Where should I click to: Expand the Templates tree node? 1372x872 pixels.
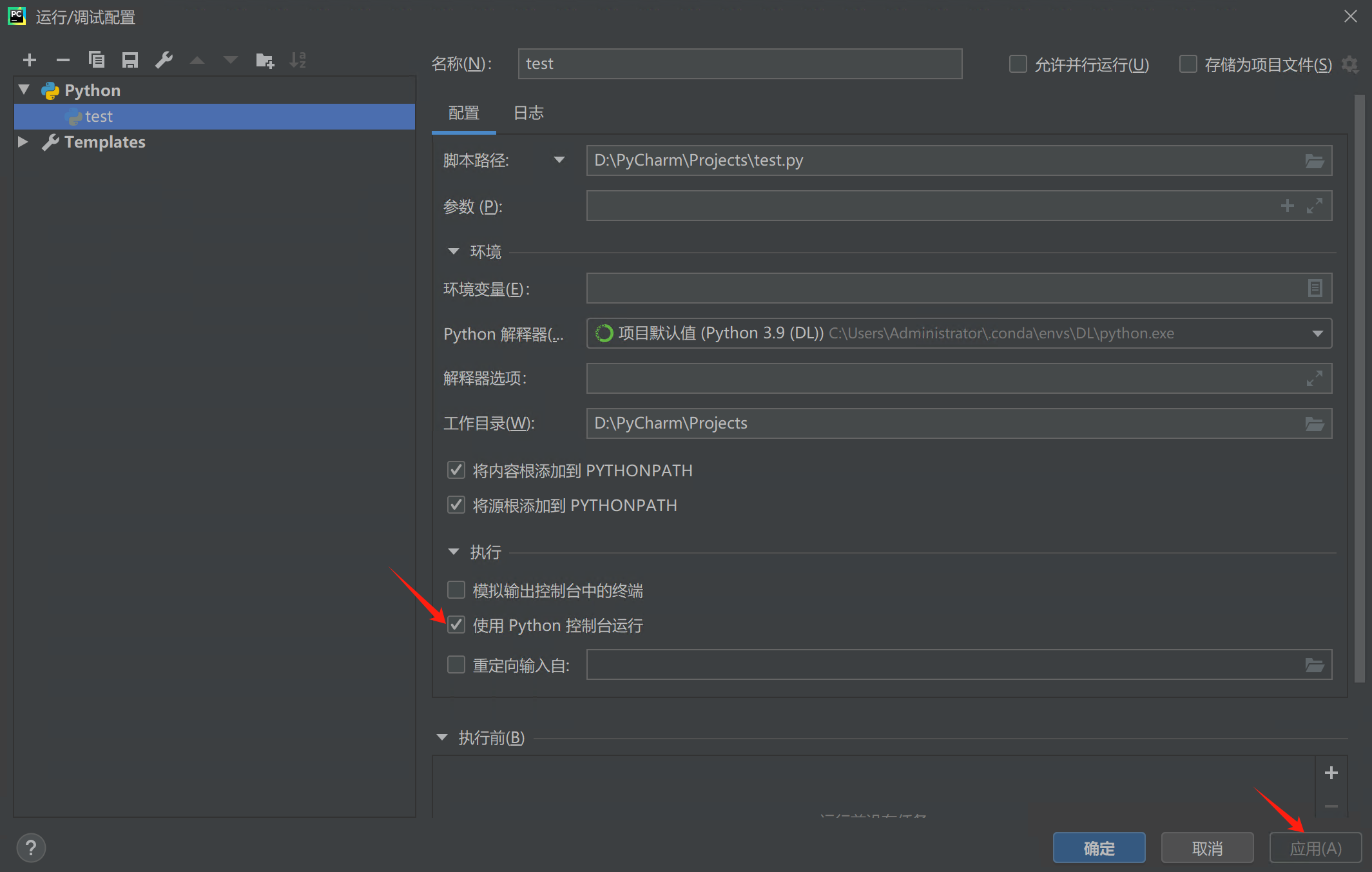pyautogui.click(x=23, y=142)
